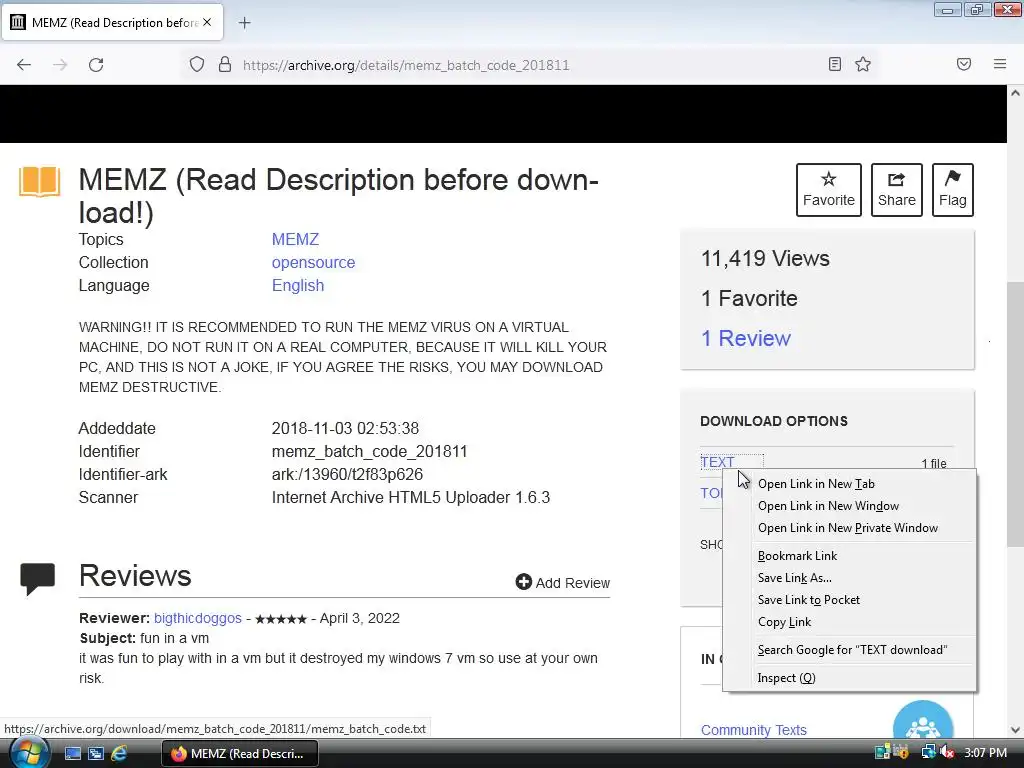
Task: Click the muted volume tray icon
Action: 946,752
